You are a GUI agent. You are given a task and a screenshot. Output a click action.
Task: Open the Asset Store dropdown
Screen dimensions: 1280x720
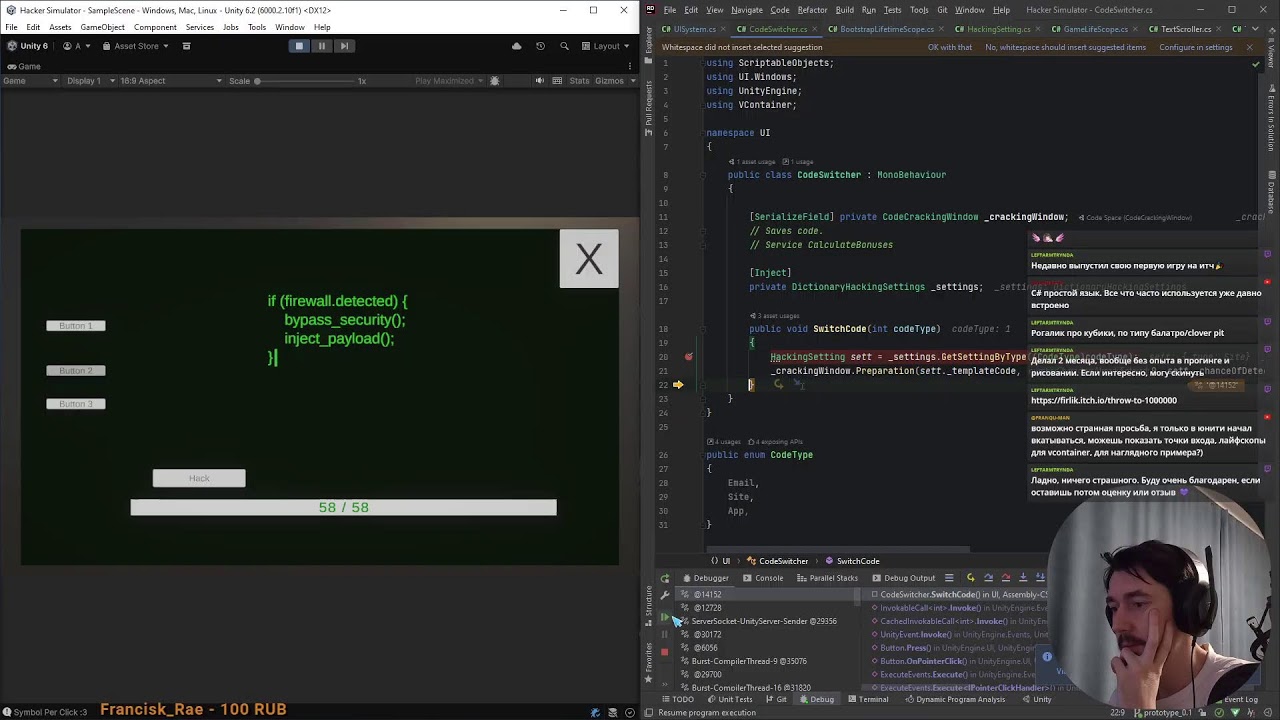(x=136, y=46)
